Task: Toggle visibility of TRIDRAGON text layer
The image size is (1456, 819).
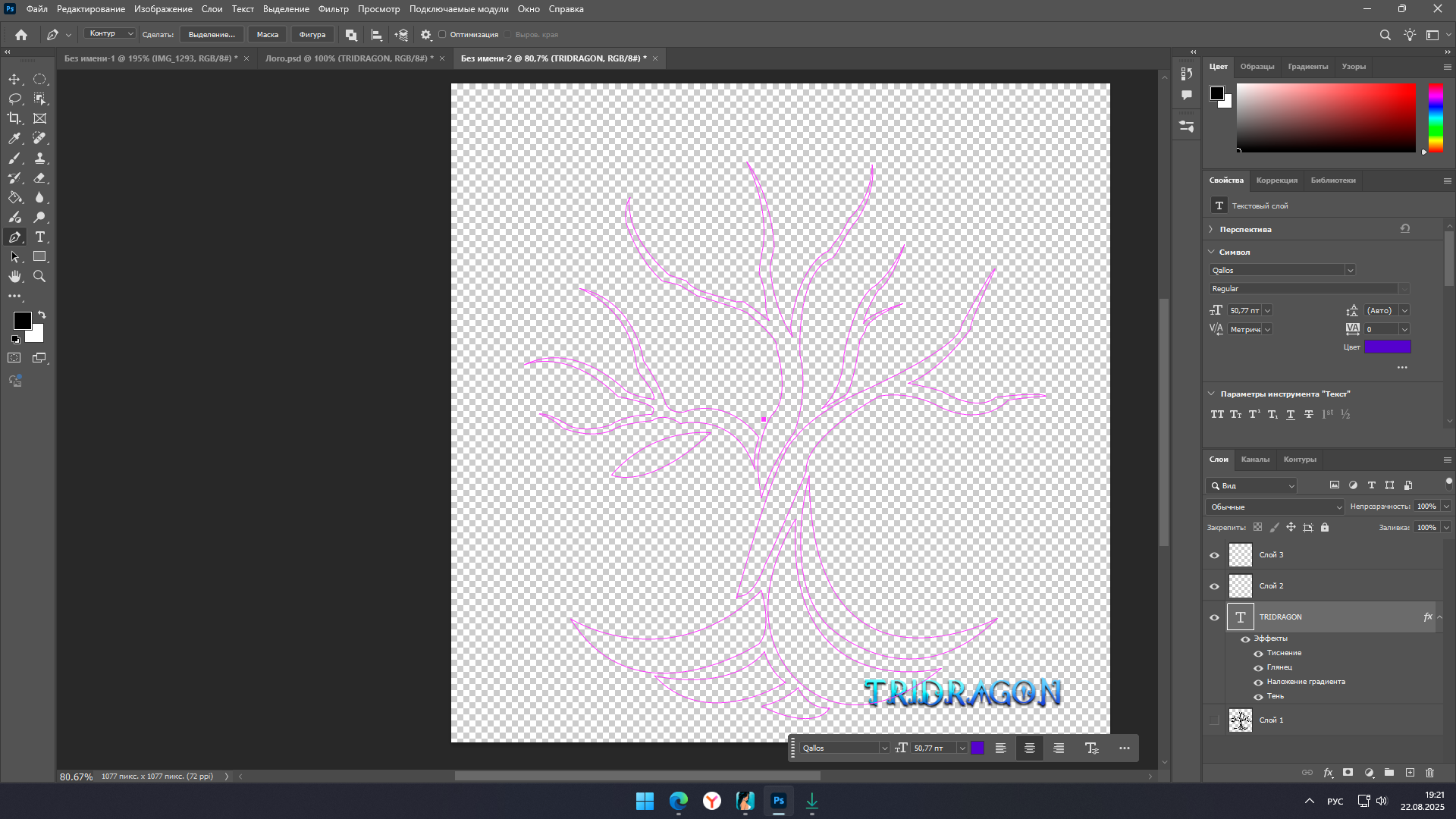Action: (1214, 617)
